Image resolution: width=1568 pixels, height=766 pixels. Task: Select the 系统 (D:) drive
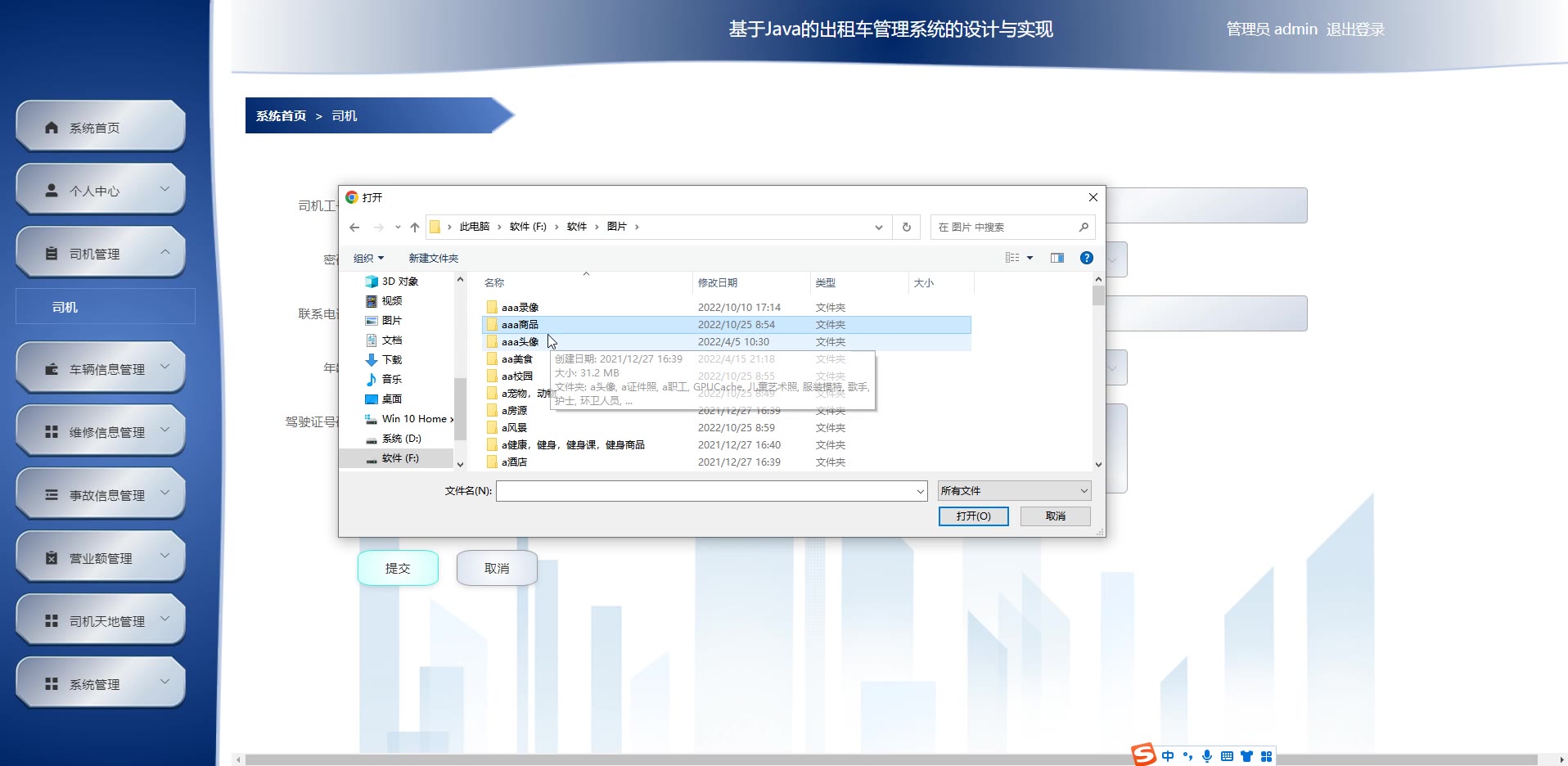click(401, 439)
